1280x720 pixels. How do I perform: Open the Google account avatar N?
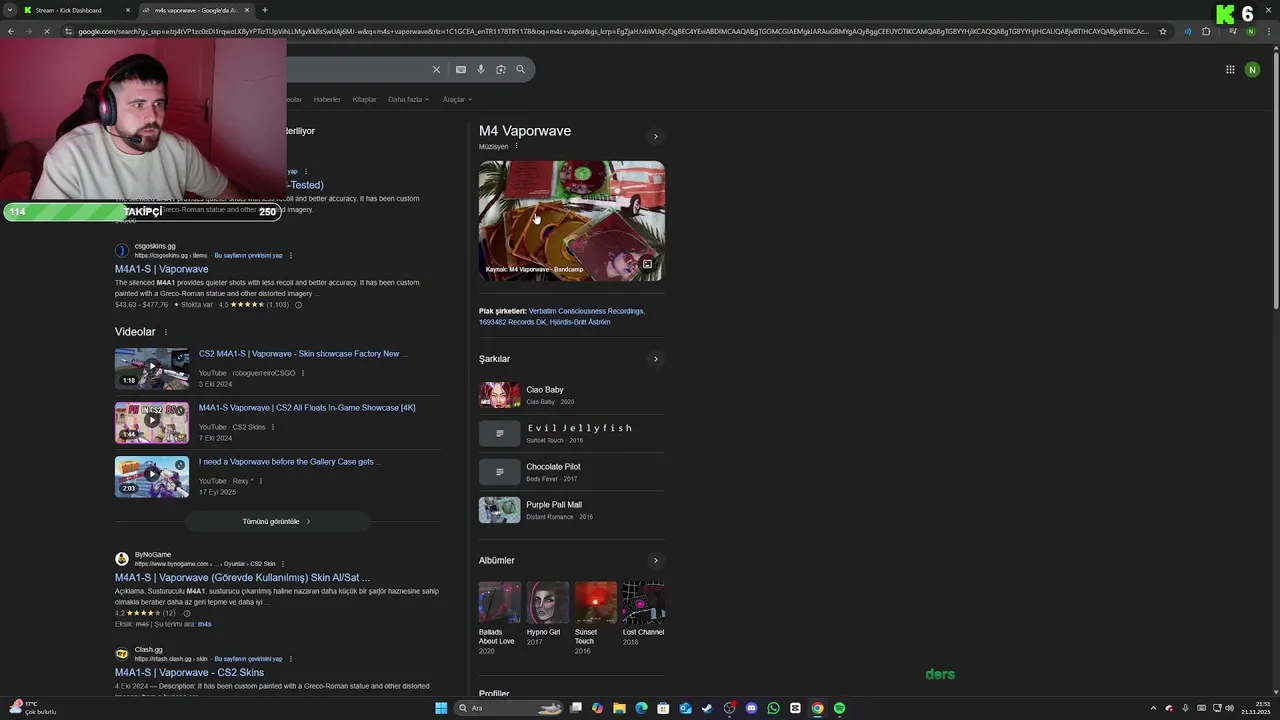pos(1252,69)
